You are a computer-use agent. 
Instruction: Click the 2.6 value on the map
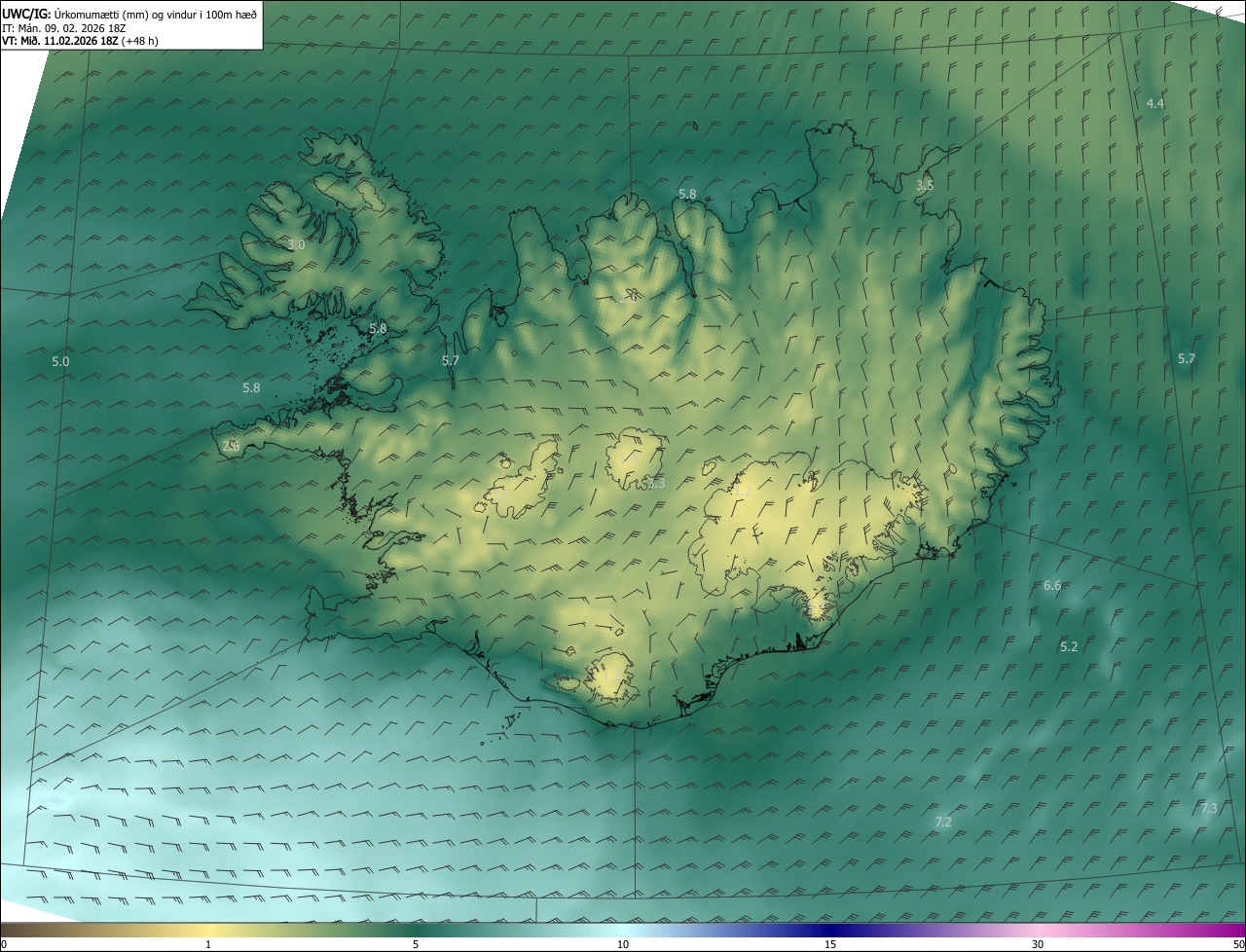coord(231,446)
